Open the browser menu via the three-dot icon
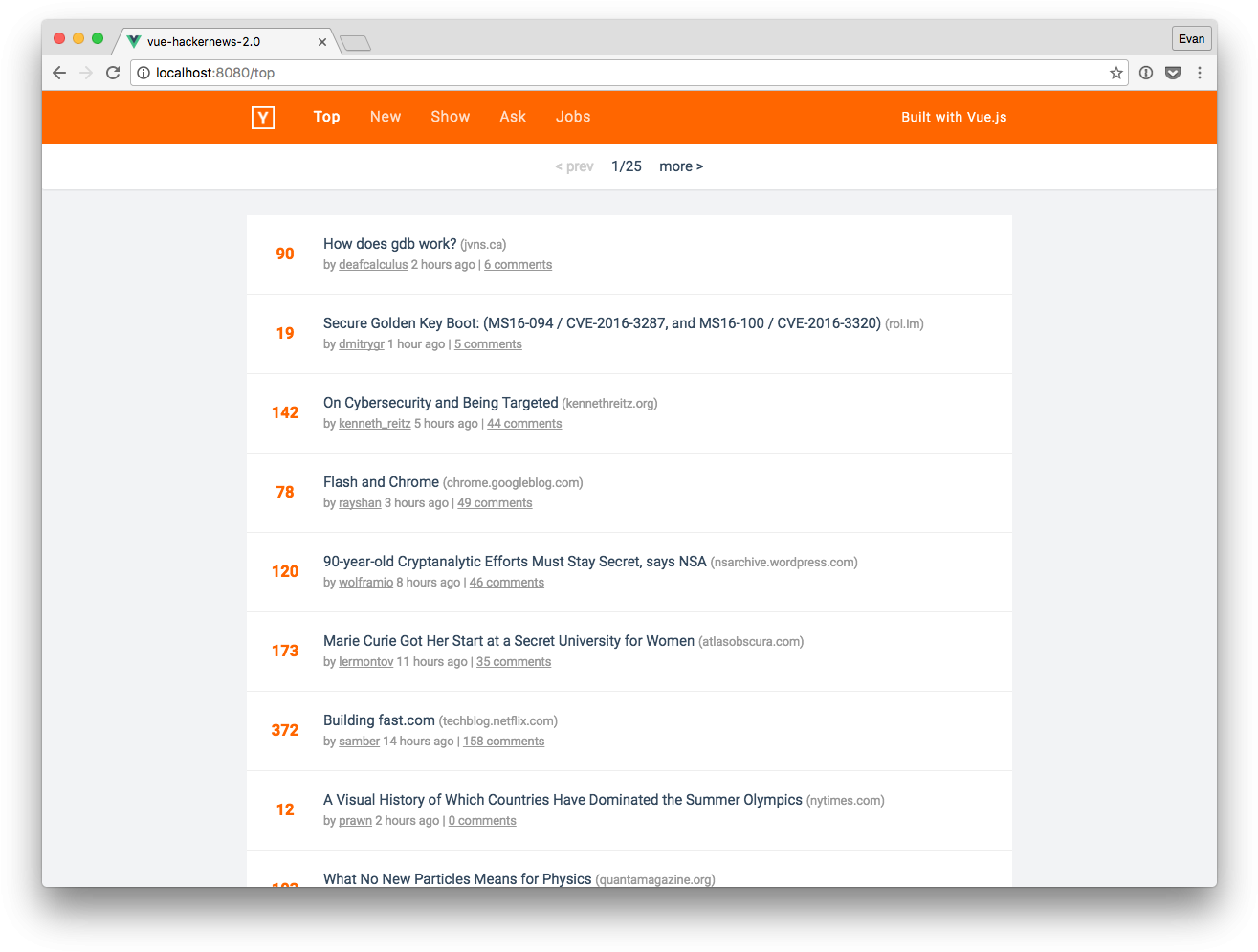1258x952 pixels. (1200, 73)
